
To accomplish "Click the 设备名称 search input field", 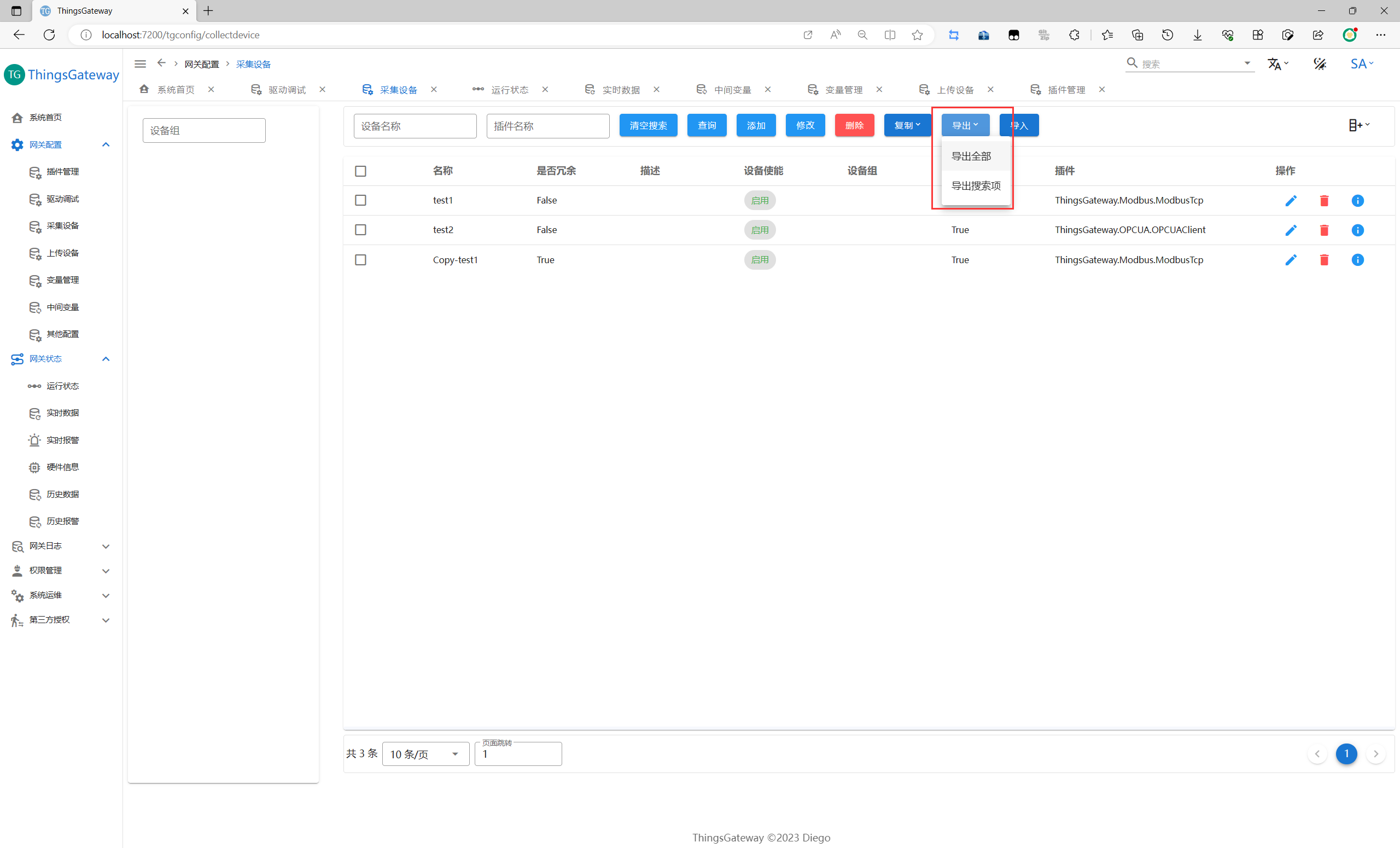I will pyautogui.click(x=415, y=126).
